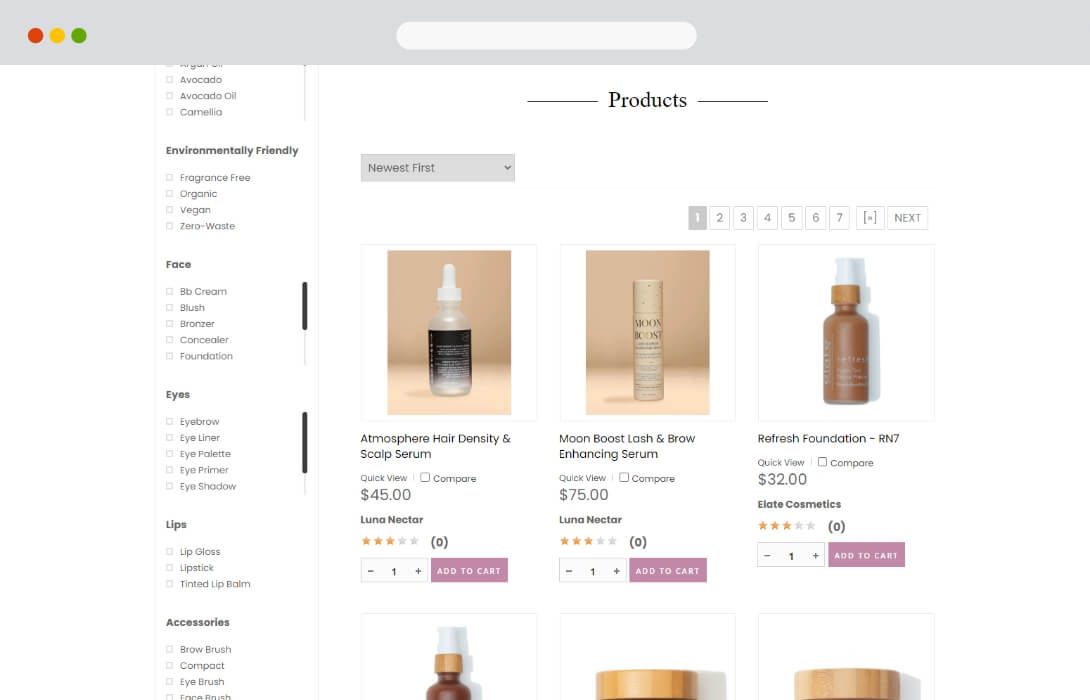Viewport: 1090px width, 700px height.
Task: Open the Moon Boost product image
Action: (648, 332)
